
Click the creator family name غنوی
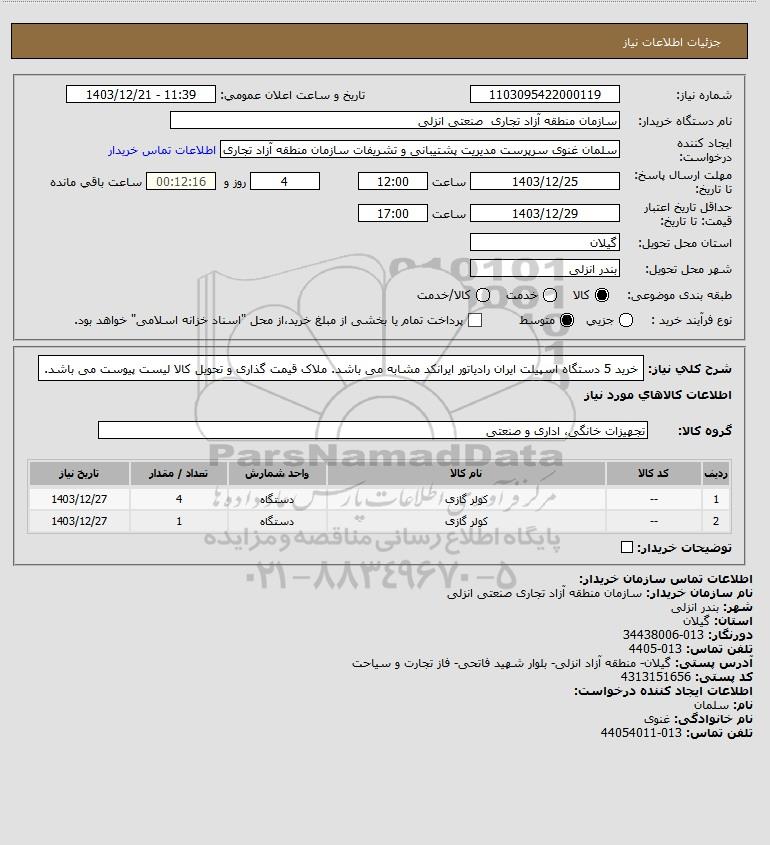click(657, 719)
